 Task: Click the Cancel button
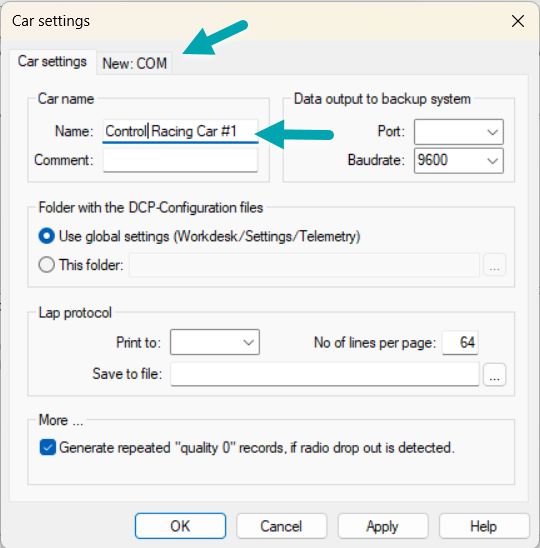coord(281,526)
